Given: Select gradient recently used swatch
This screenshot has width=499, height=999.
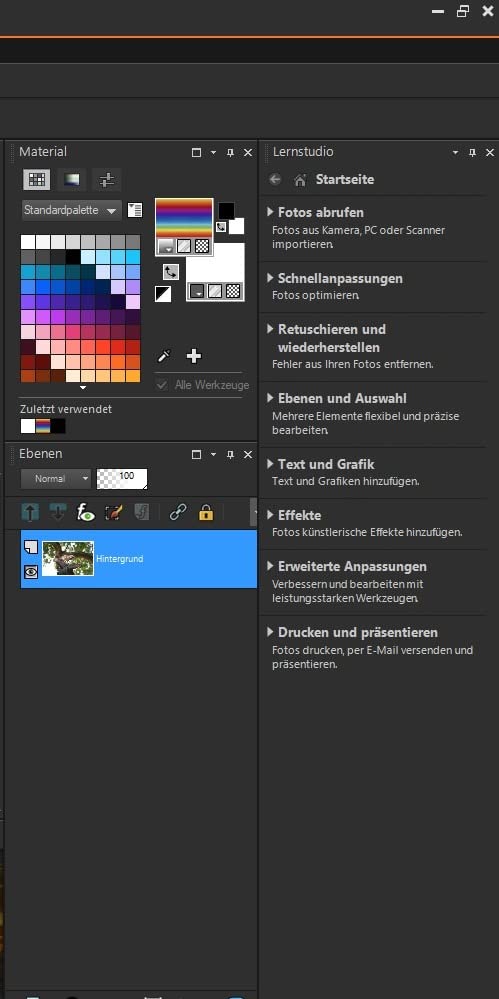Looking at the screenshot, I should pyautogui.click(x=43, y=426).
